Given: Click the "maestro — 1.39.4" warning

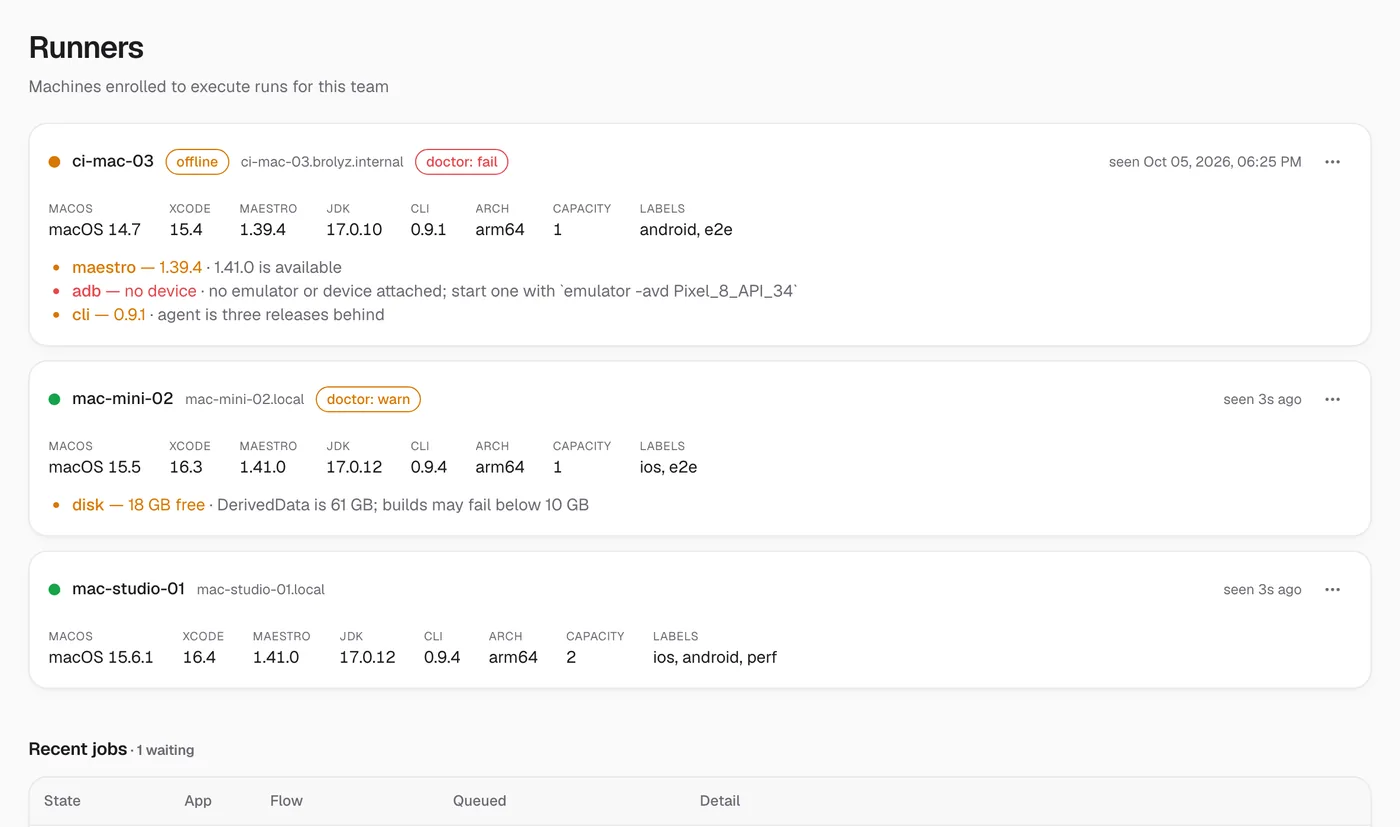Looking at the screenshot, I should tap(137, 267).
